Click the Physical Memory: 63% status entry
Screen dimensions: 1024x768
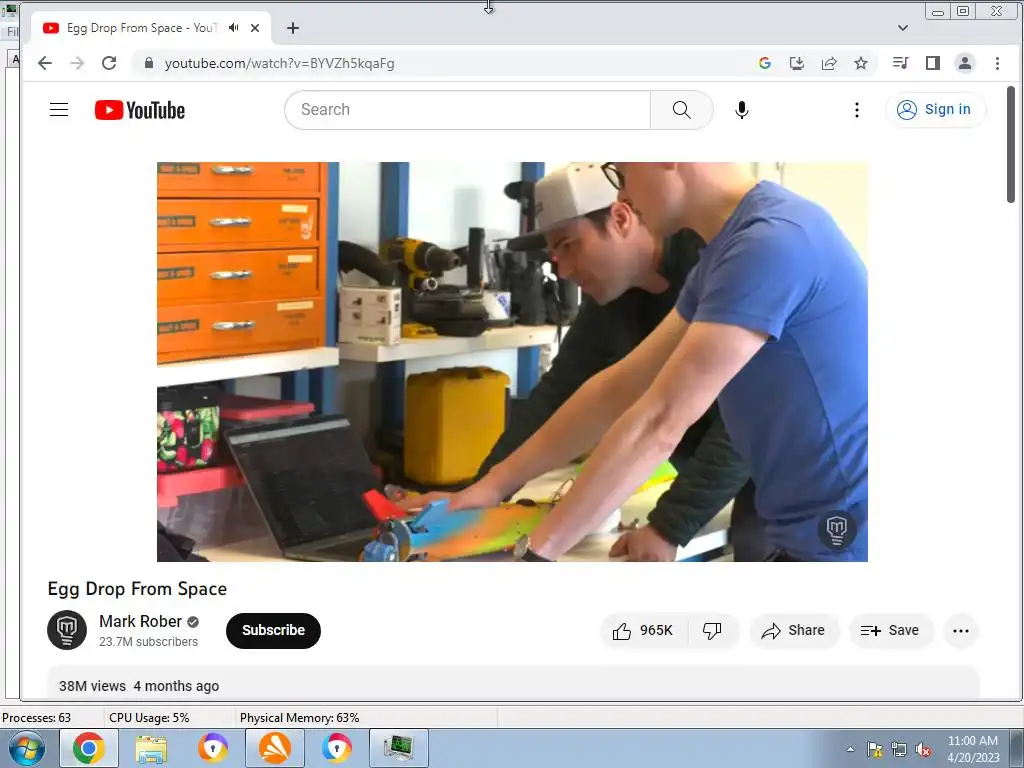(299, 718)
